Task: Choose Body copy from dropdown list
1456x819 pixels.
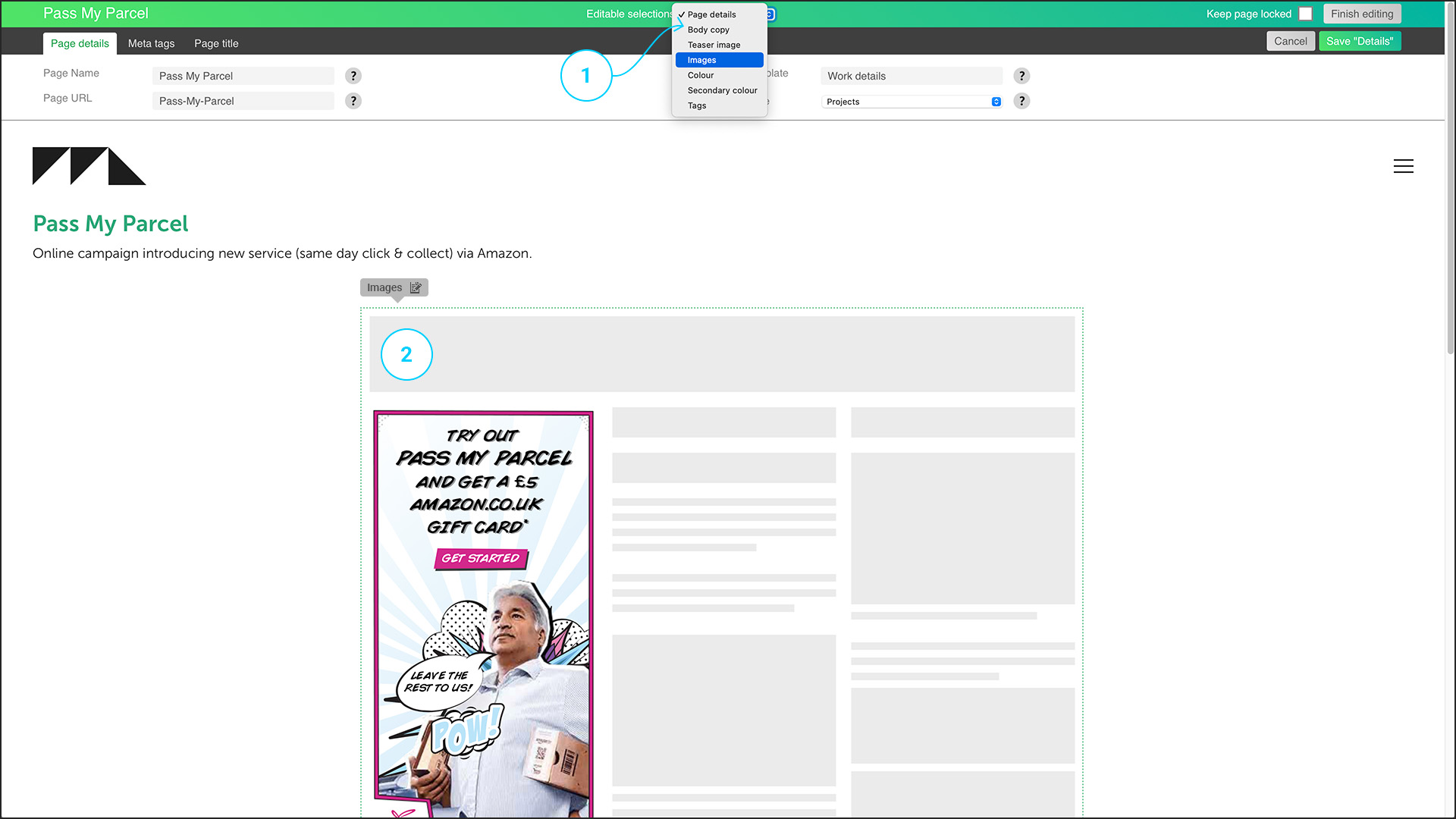Action: pyautogui.click(x=708, y=30)
